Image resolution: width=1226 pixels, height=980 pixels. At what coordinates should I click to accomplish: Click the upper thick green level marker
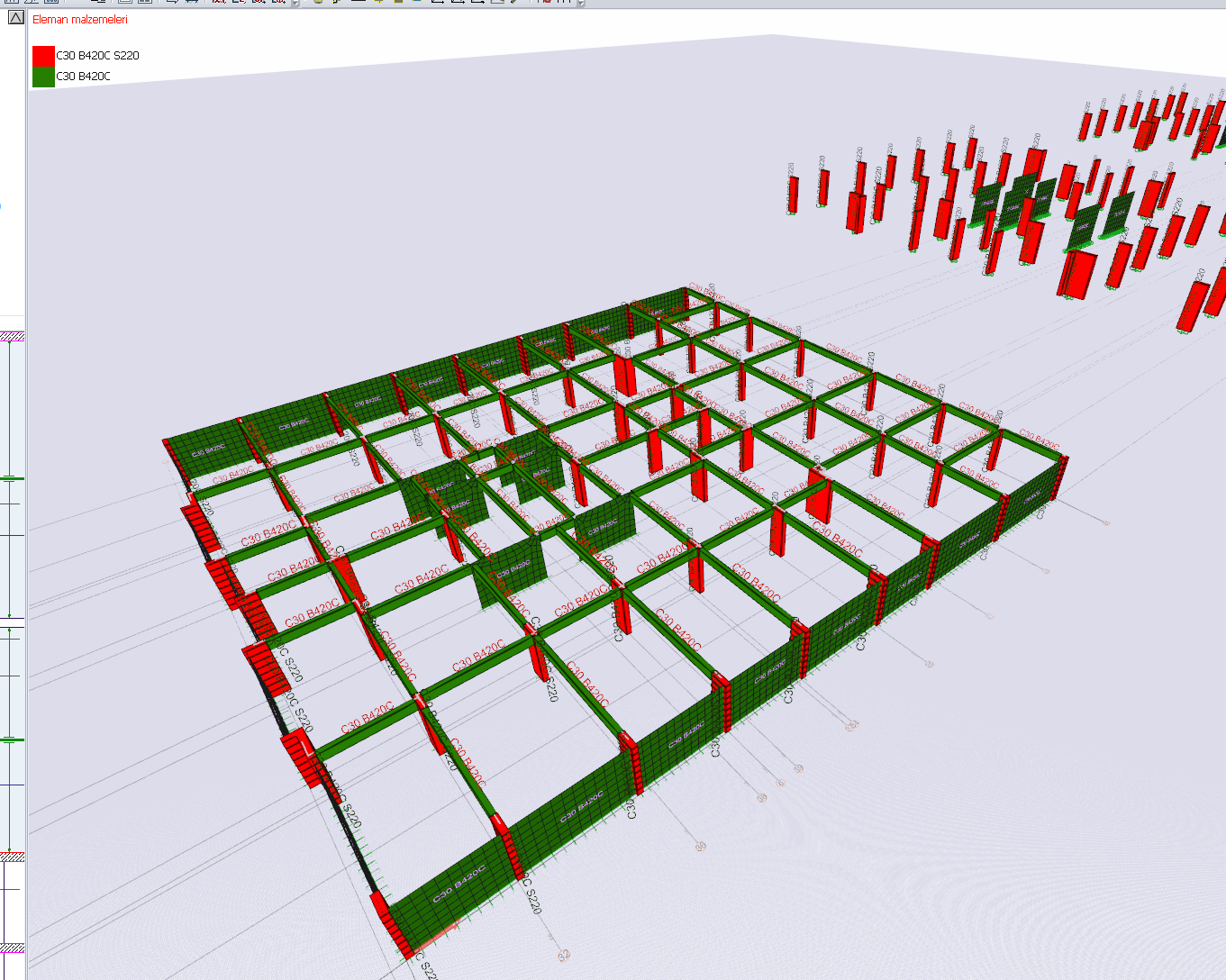point(11,479)
